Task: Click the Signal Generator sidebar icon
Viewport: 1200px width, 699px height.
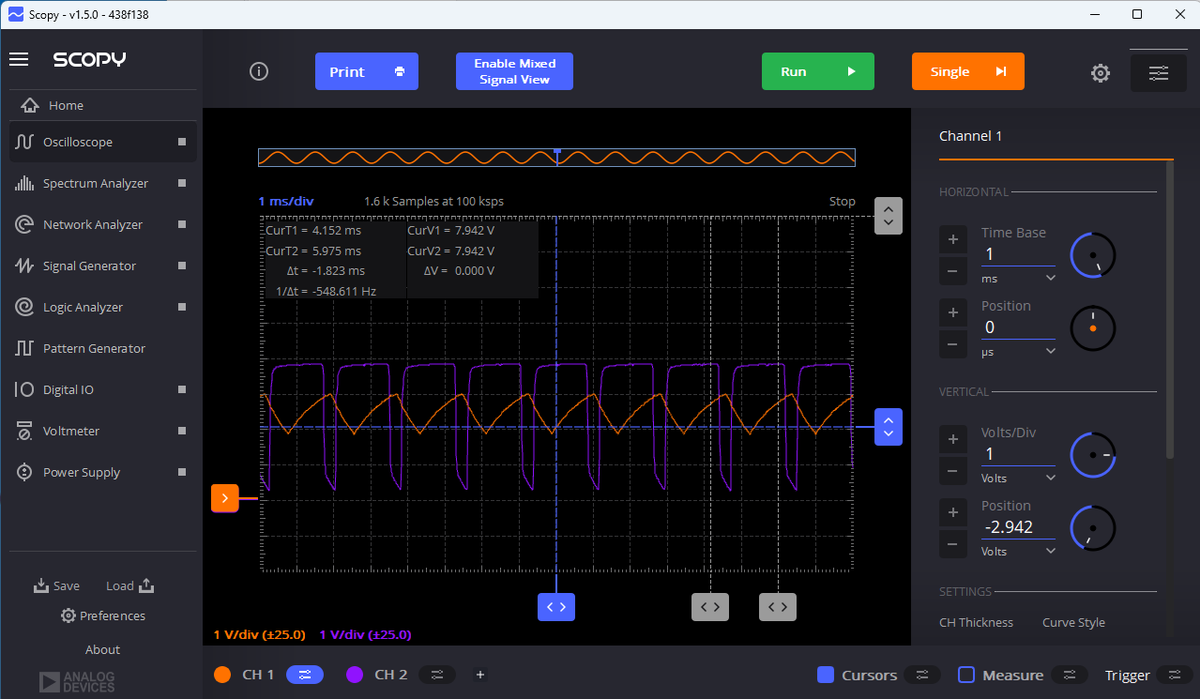Action: 25,266
